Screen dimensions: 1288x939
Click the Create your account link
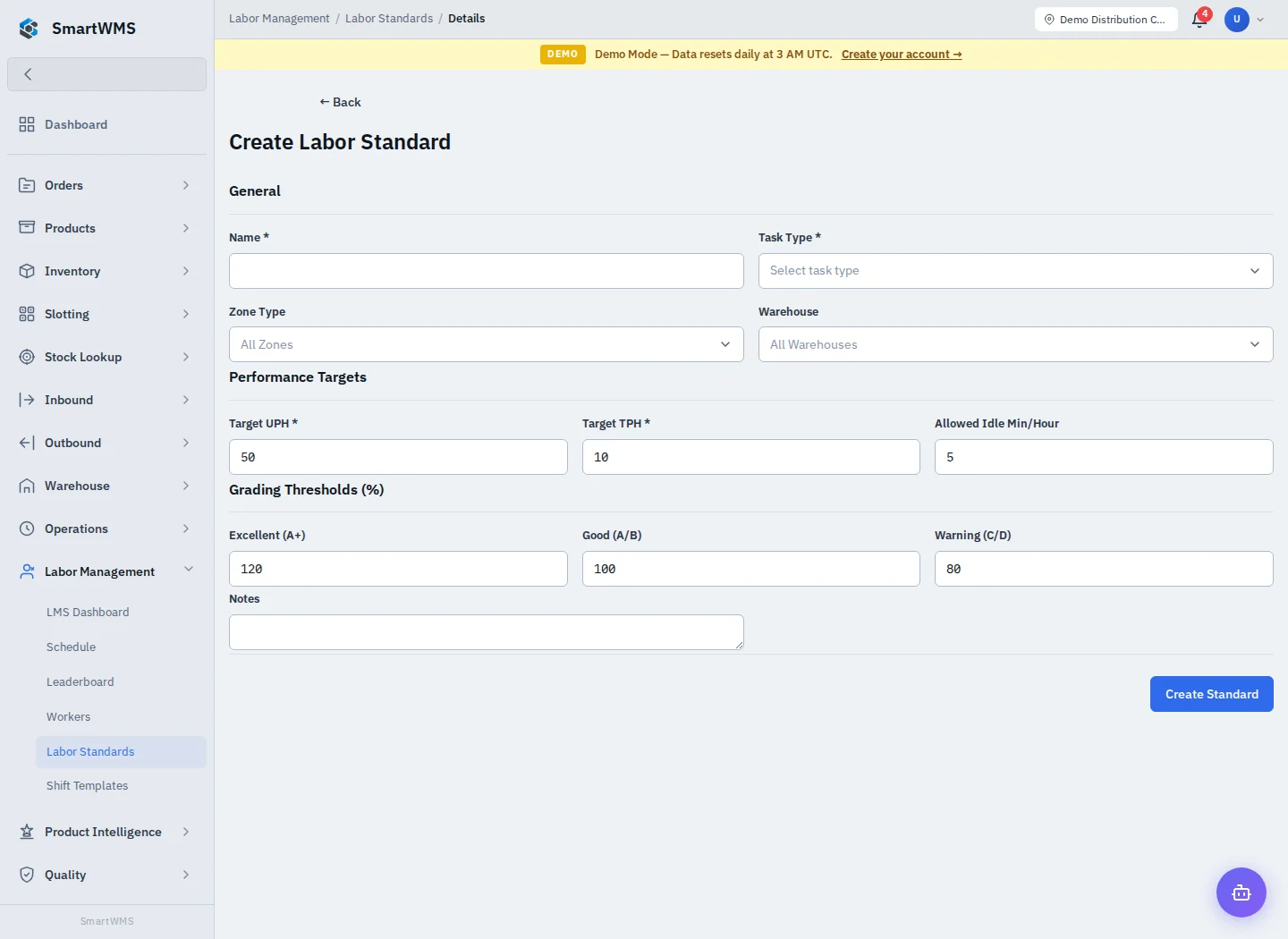coord(902,55)
